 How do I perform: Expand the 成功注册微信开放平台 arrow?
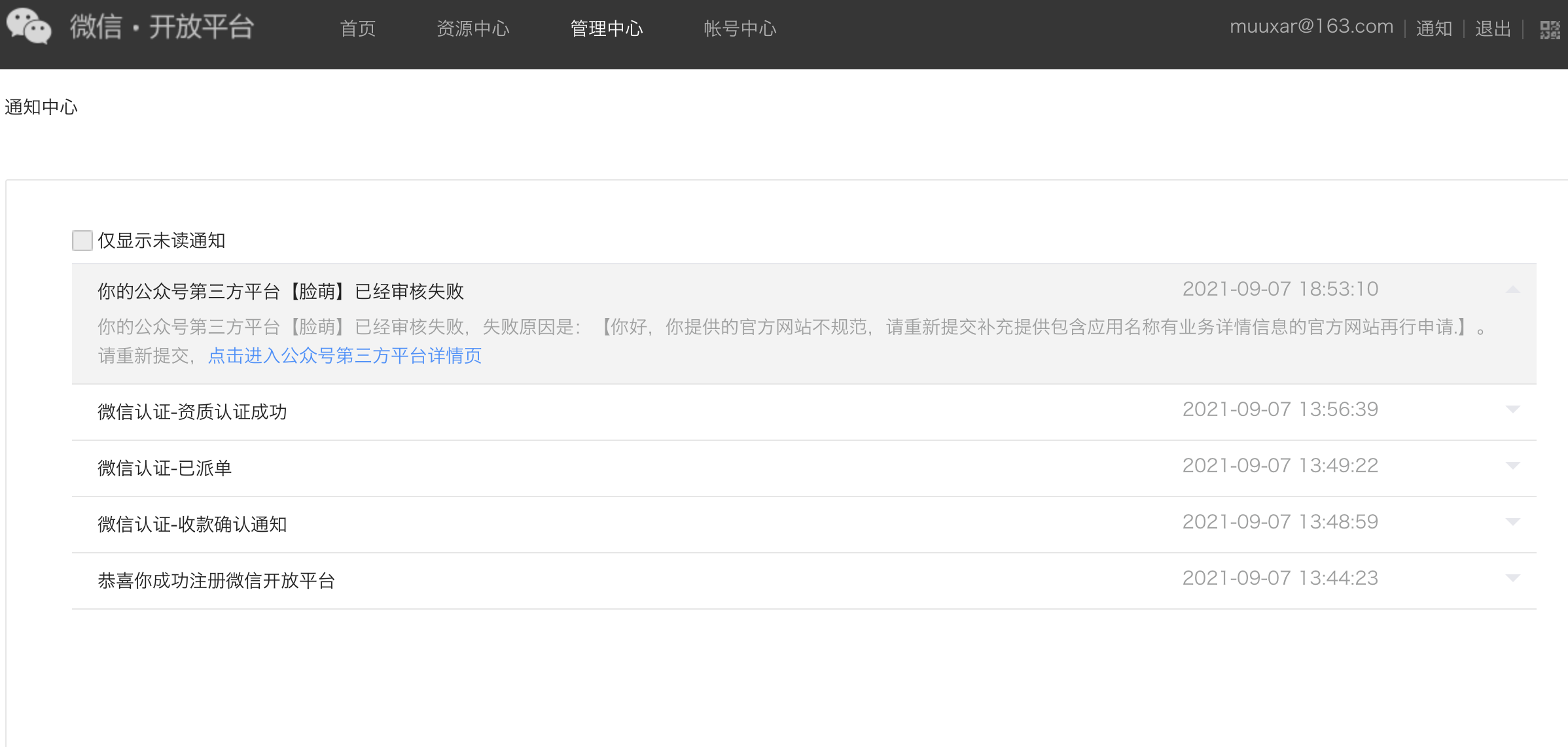pyautogui.click(x=1512, y=578)
